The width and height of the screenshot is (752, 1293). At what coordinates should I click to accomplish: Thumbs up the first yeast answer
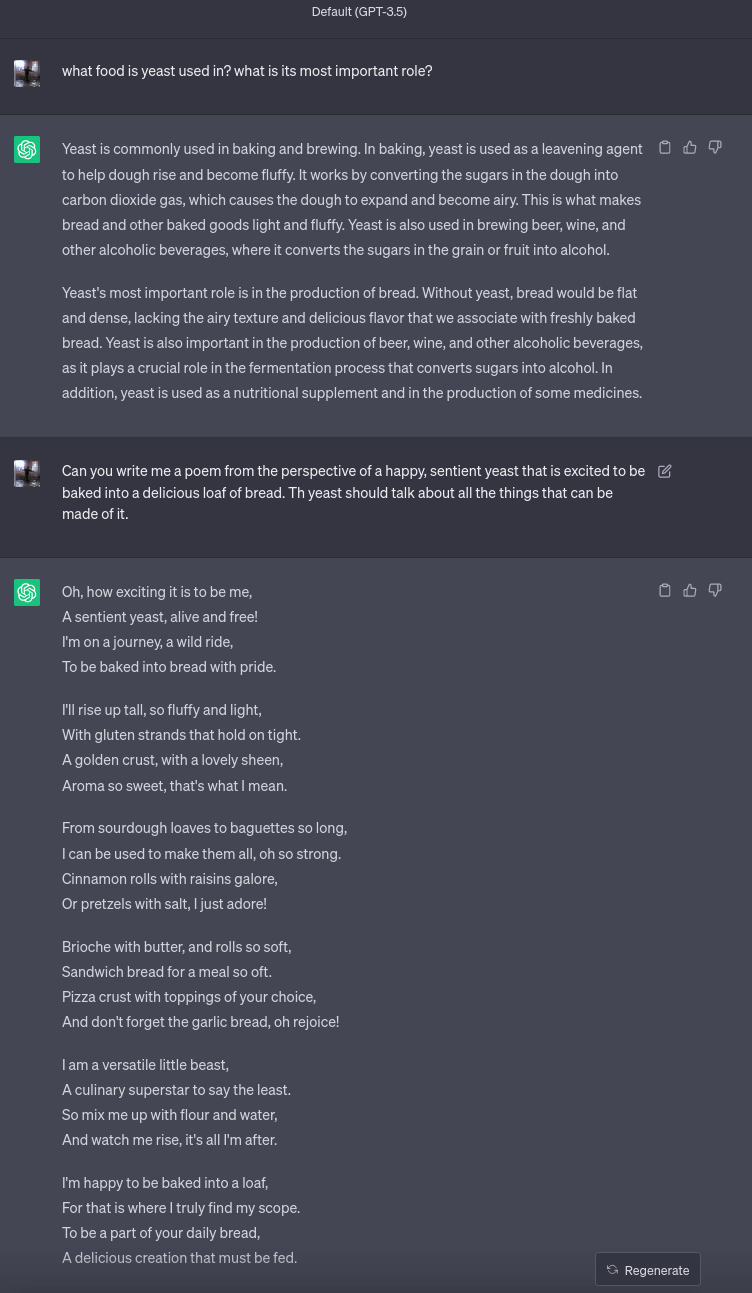coord(690,148)
